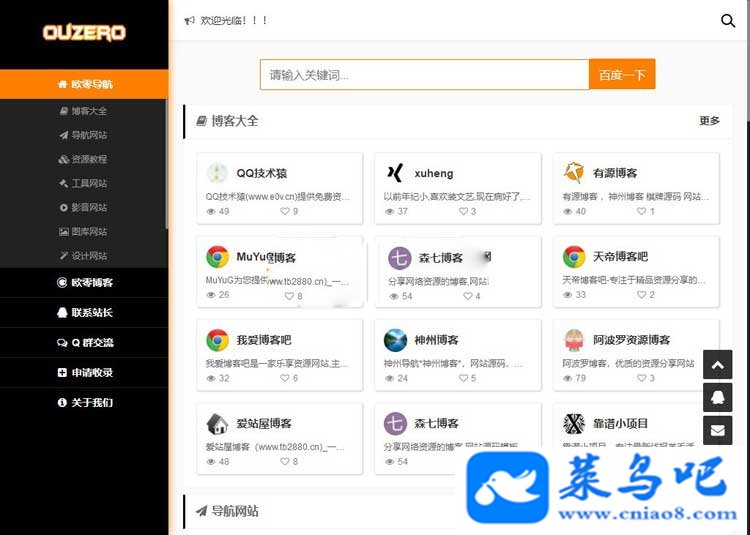Open 关于我们 in sidebar
Screen dimensions: 750x535
(x=84, y=403)
